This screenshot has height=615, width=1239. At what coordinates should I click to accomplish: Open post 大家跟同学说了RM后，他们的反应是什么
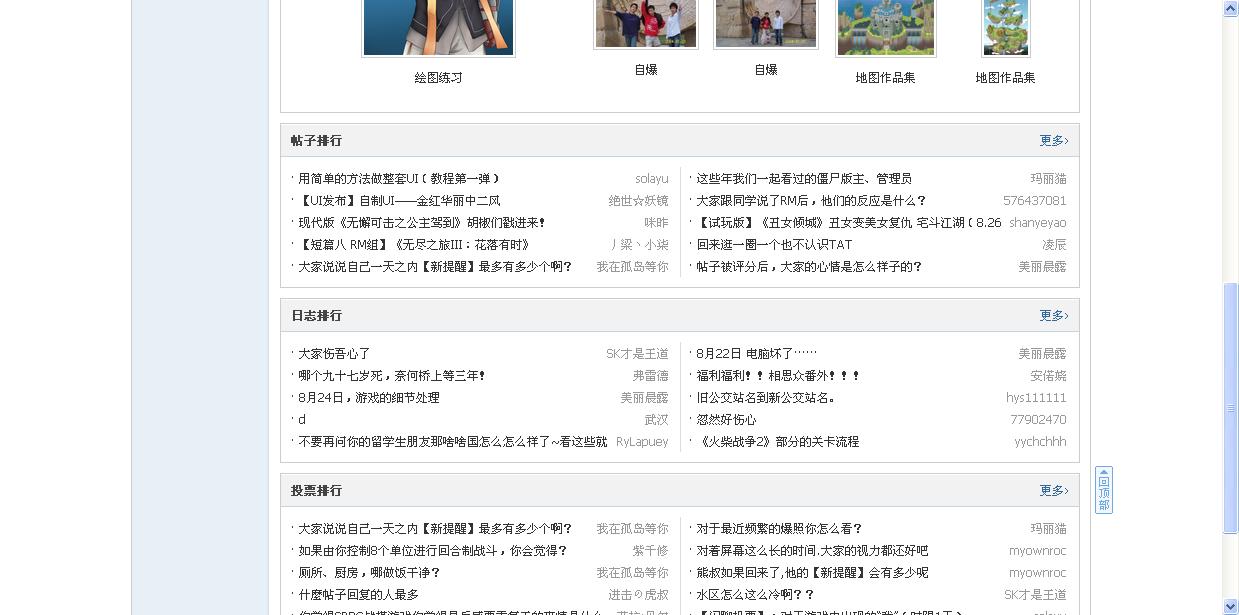point(812,201)
